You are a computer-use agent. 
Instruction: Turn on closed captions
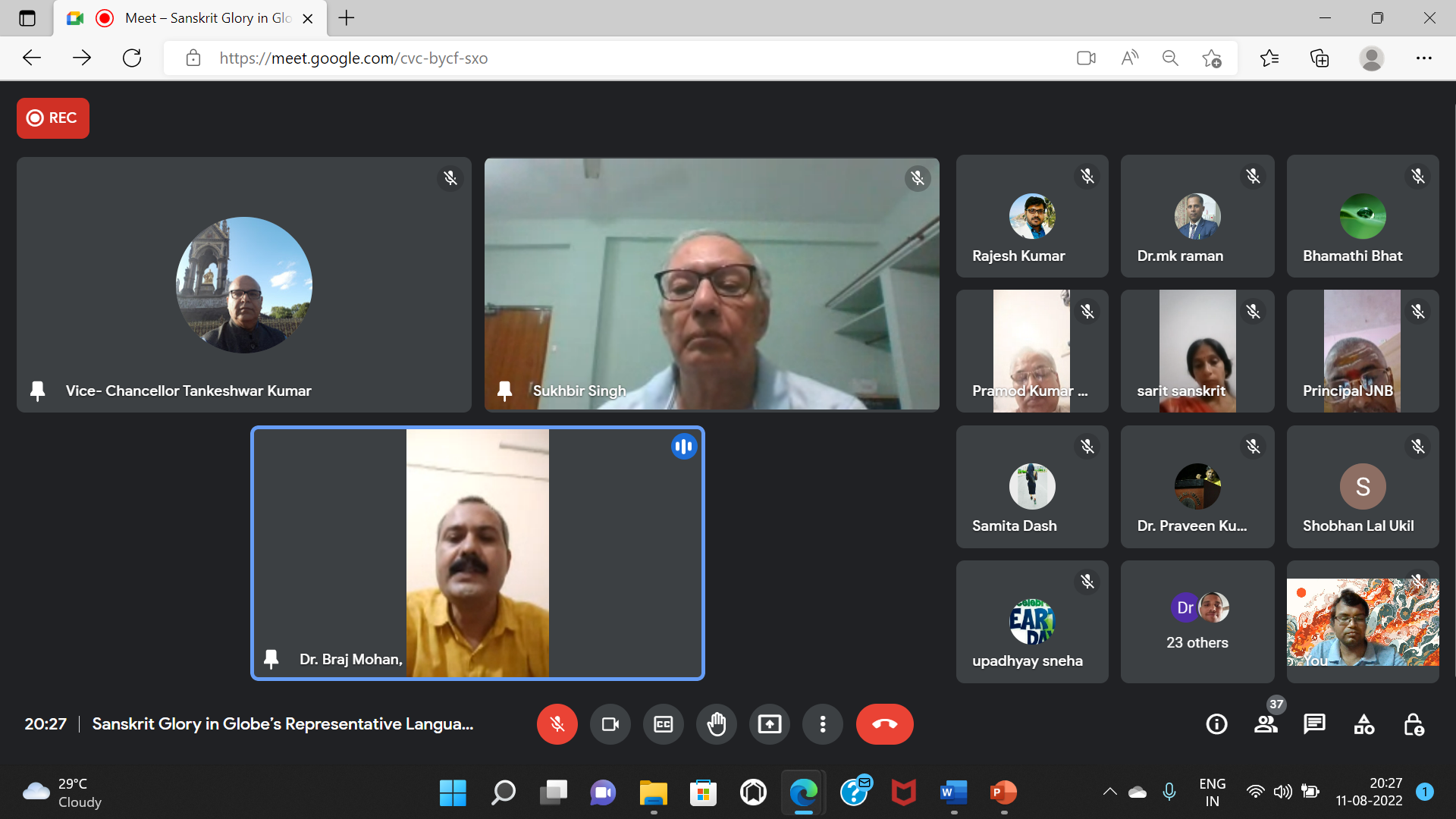pyautogui.click(x=663, y=724)
